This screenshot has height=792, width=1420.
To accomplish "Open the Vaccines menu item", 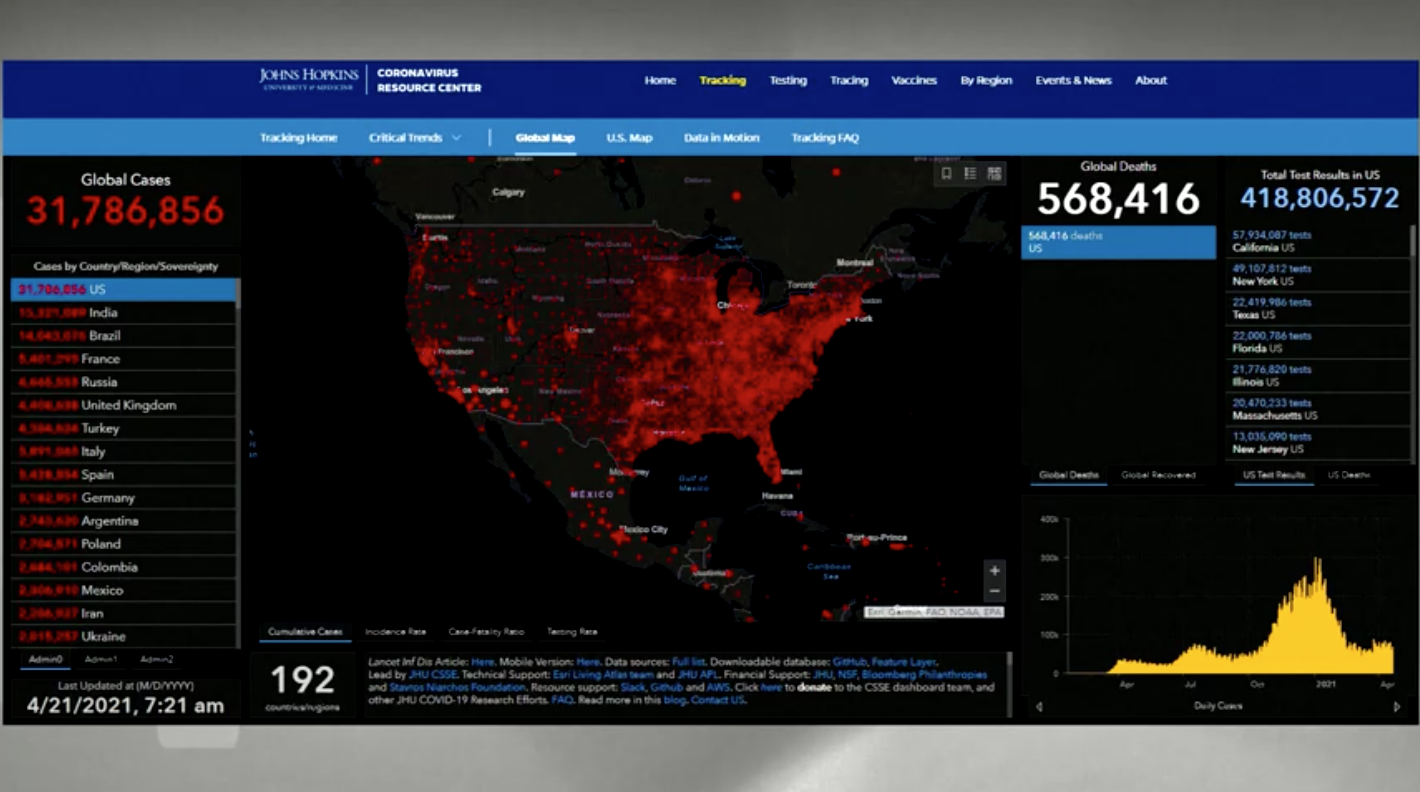I will (x=914, y=81).
